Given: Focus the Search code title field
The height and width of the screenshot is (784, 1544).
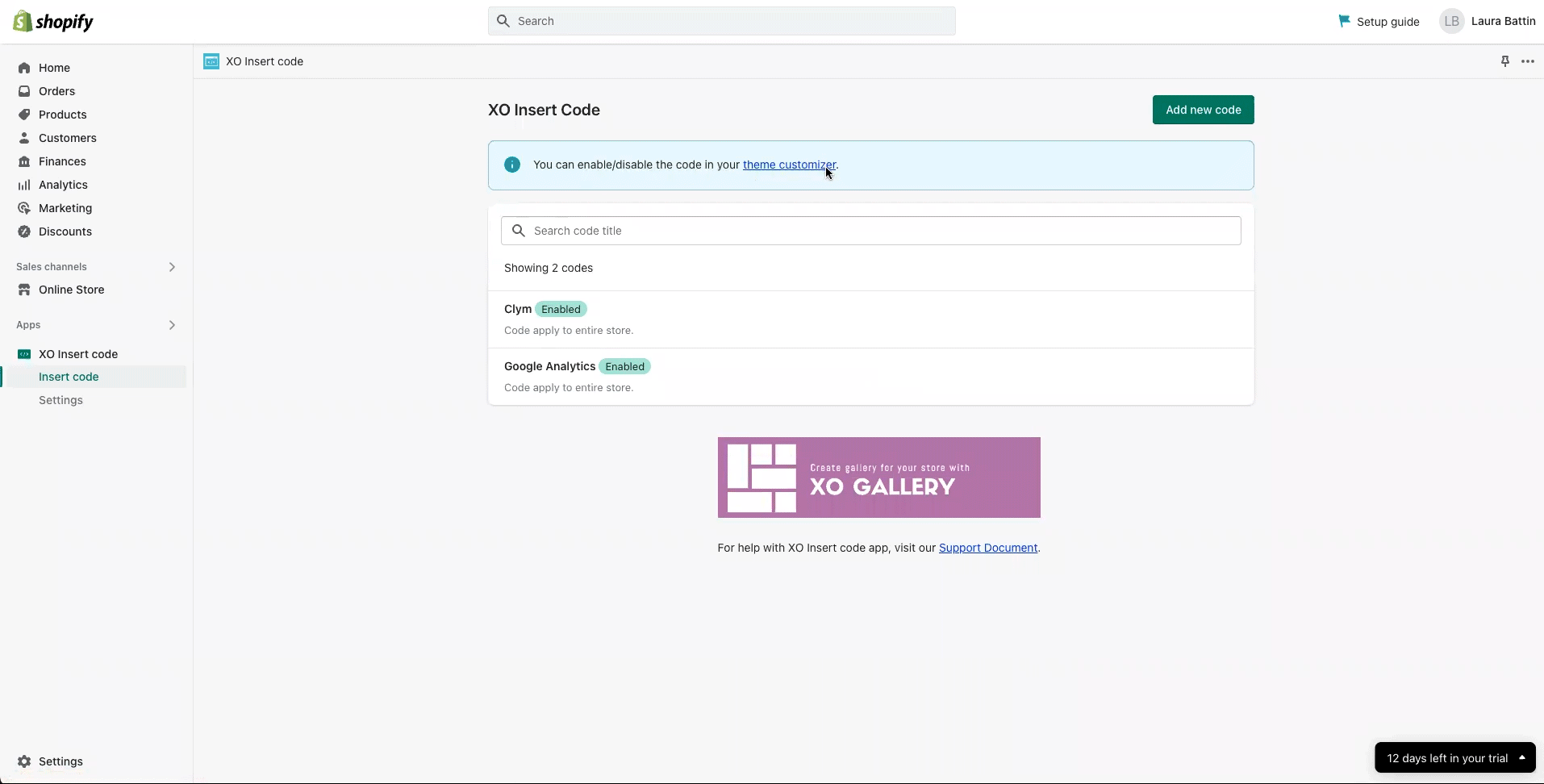Looking at the screenshot, I should [x=870, y=231].
